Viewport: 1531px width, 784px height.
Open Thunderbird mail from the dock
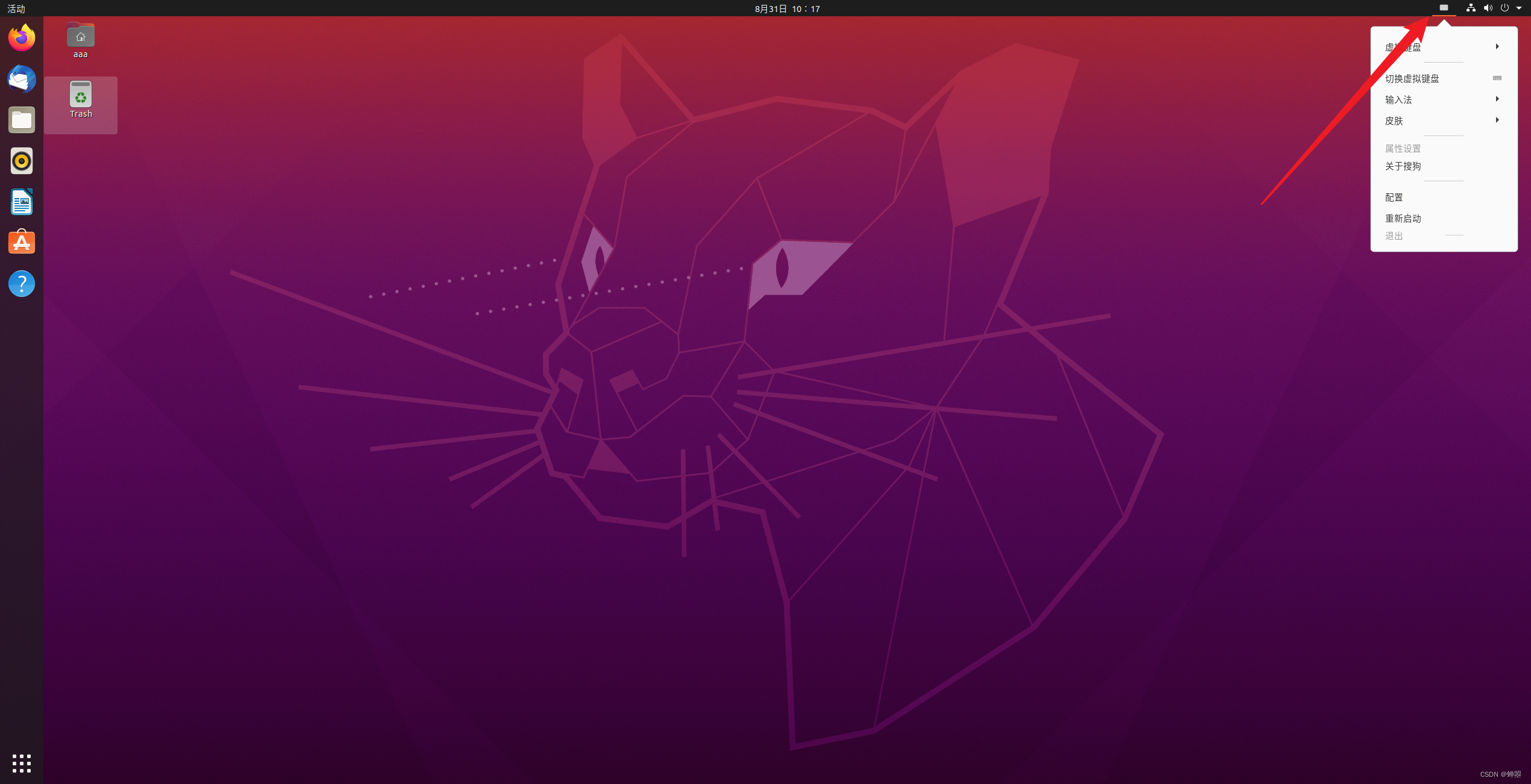pos(22,79)
